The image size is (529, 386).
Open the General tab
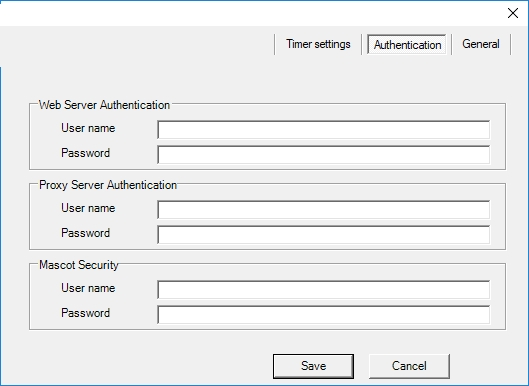click(x=481, y=44)
